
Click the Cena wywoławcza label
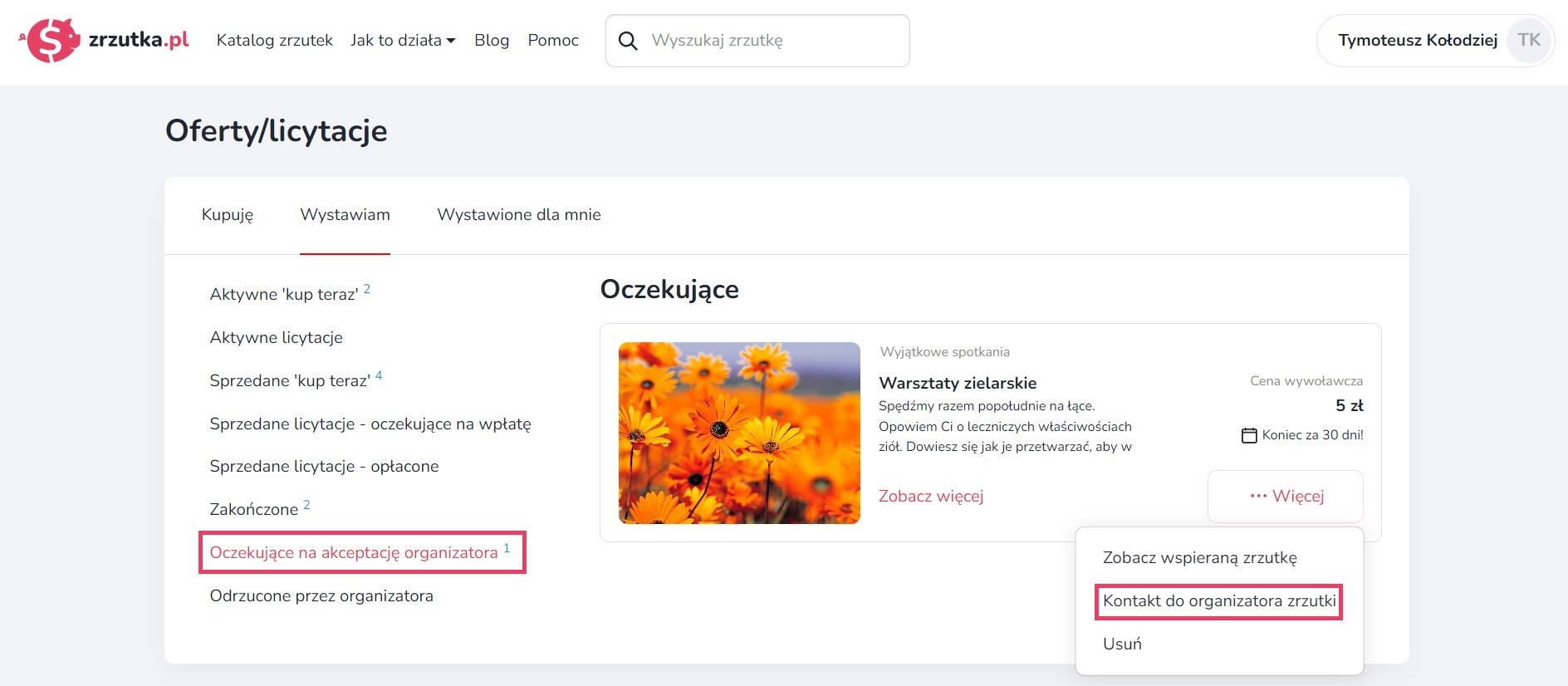point(1306,381)
